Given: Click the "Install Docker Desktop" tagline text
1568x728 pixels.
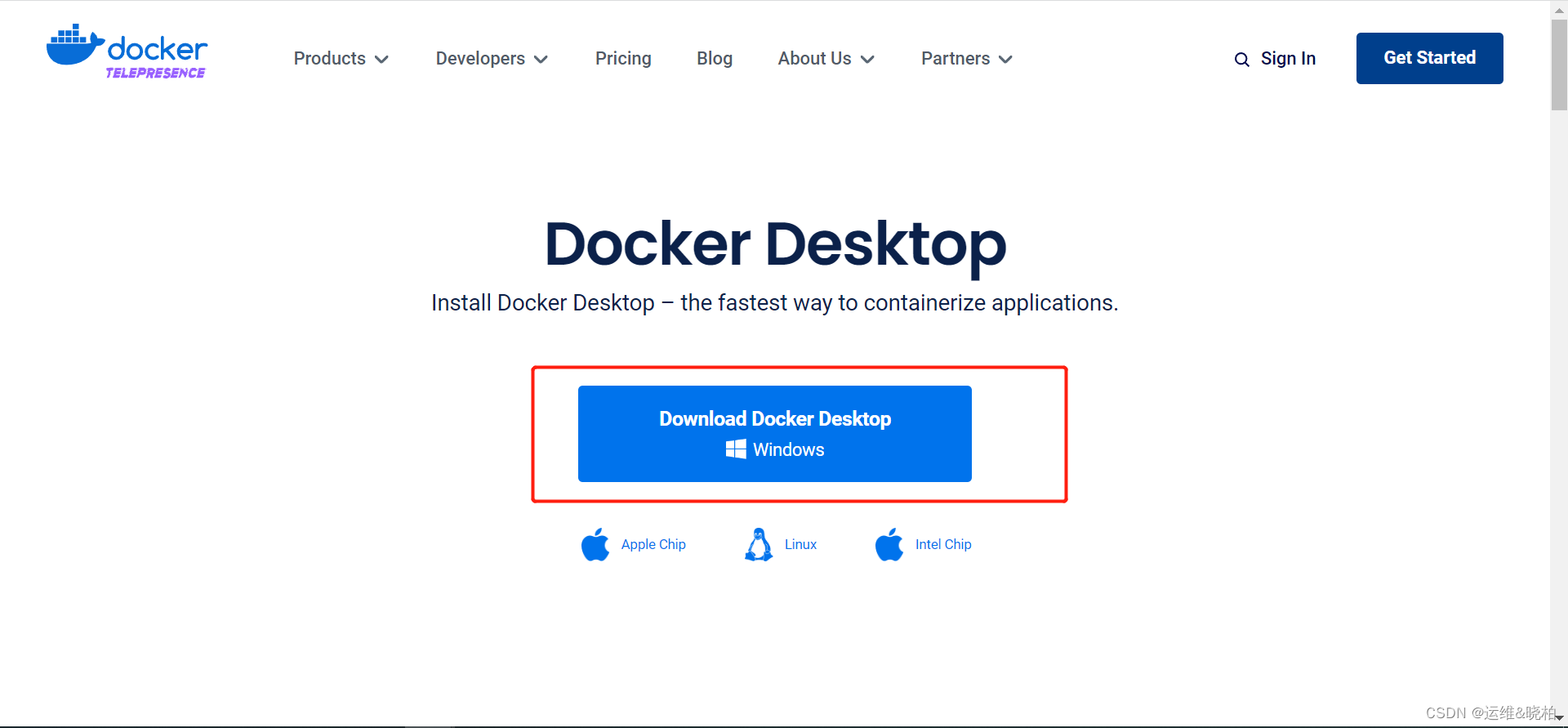Looking at the screenshot, I should point(775,303).
